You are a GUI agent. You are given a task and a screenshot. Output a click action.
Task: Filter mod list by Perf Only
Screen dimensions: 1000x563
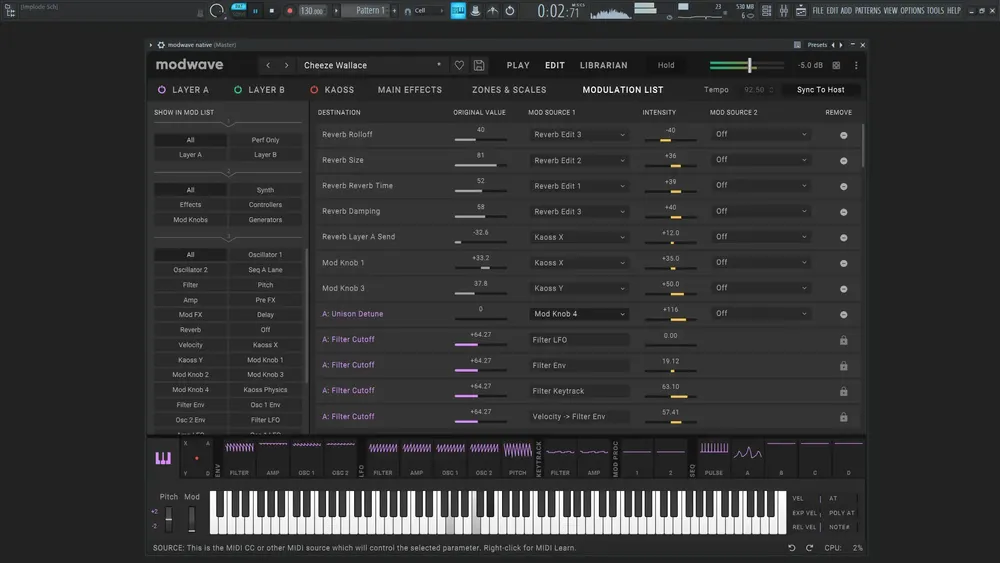[x=265, y=140]
